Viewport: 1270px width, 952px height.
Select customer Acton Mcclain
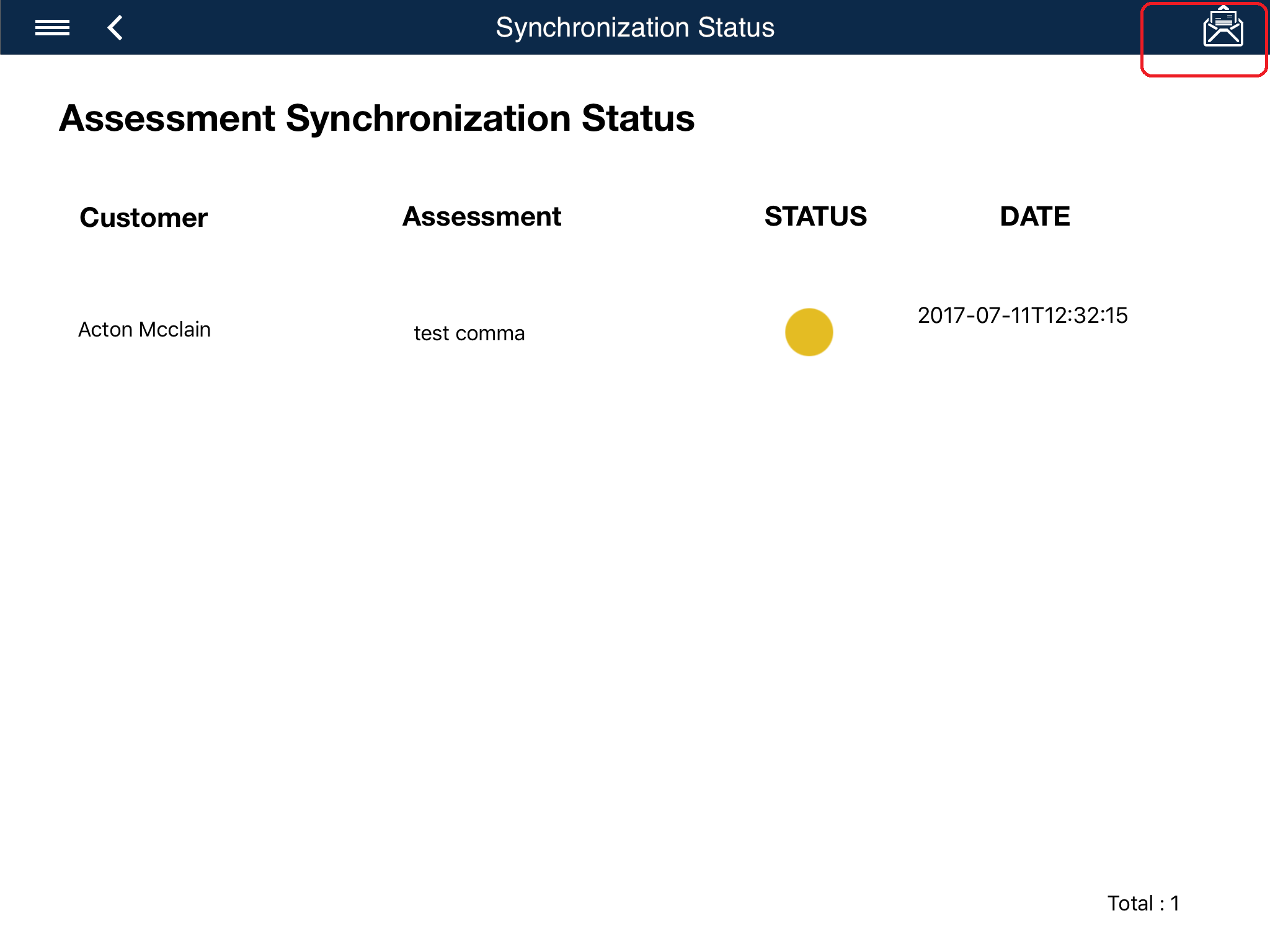point(144,329)
